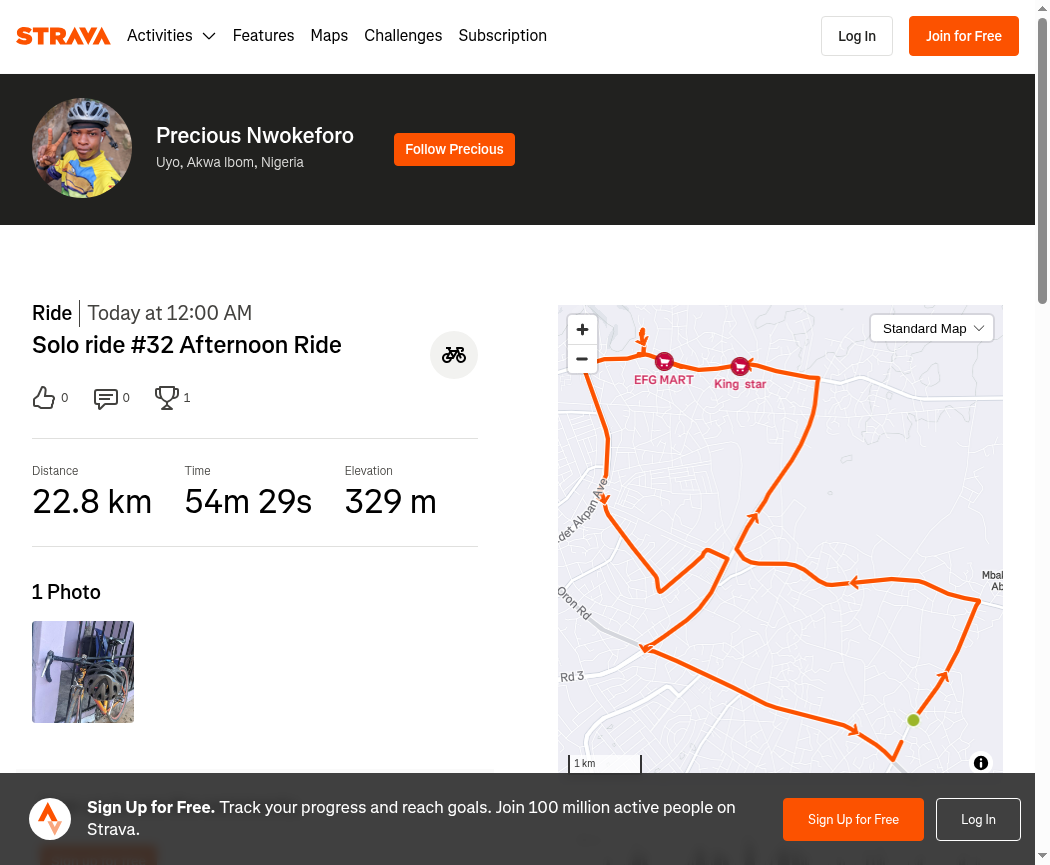Click the trophy achievements icon

click(x=166, y=398)
